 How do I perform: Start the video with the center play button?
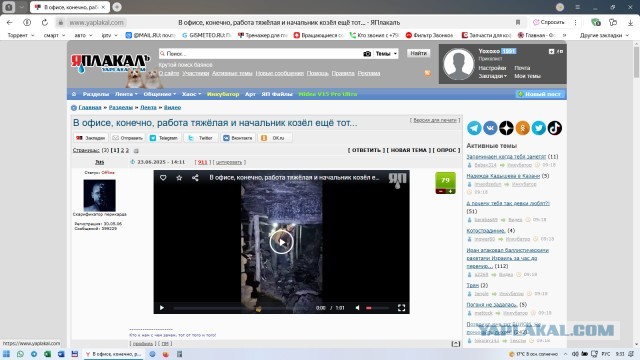pos(281,242)
